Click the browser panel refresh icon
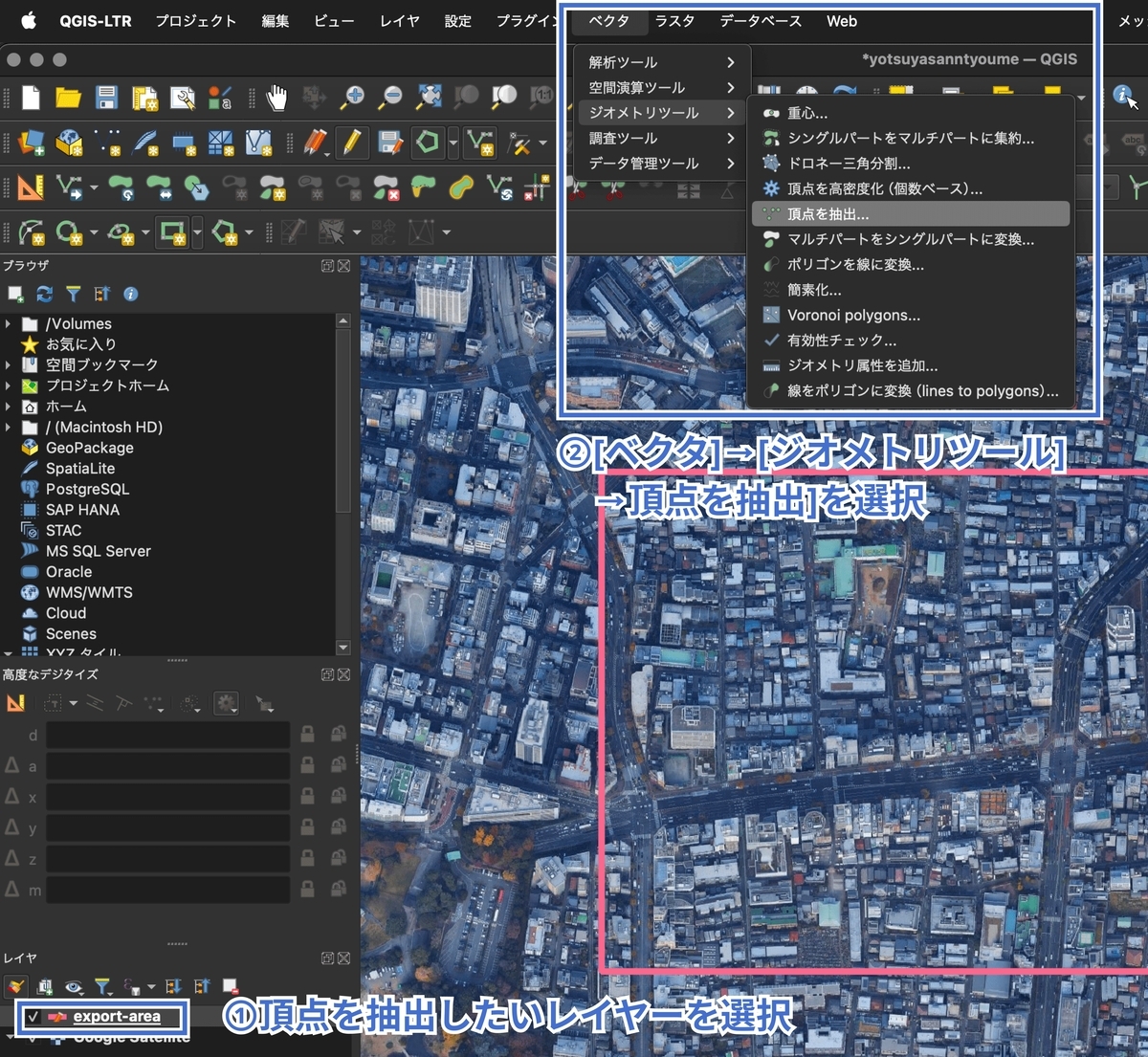Screen dimensions: 1148x1057 [x=44, y=294]
